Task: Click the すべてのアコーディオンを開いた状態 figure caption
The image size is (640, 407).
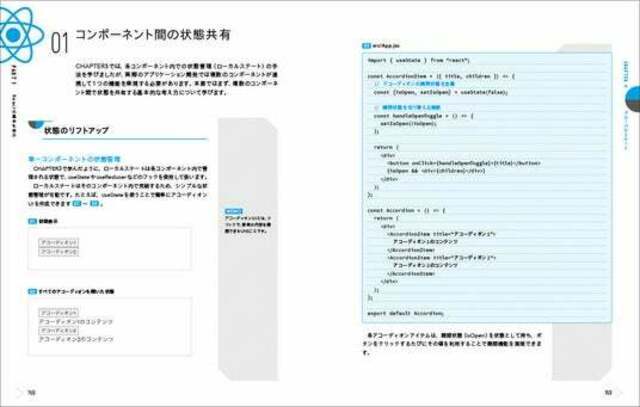Action: [x=71, y=291]
